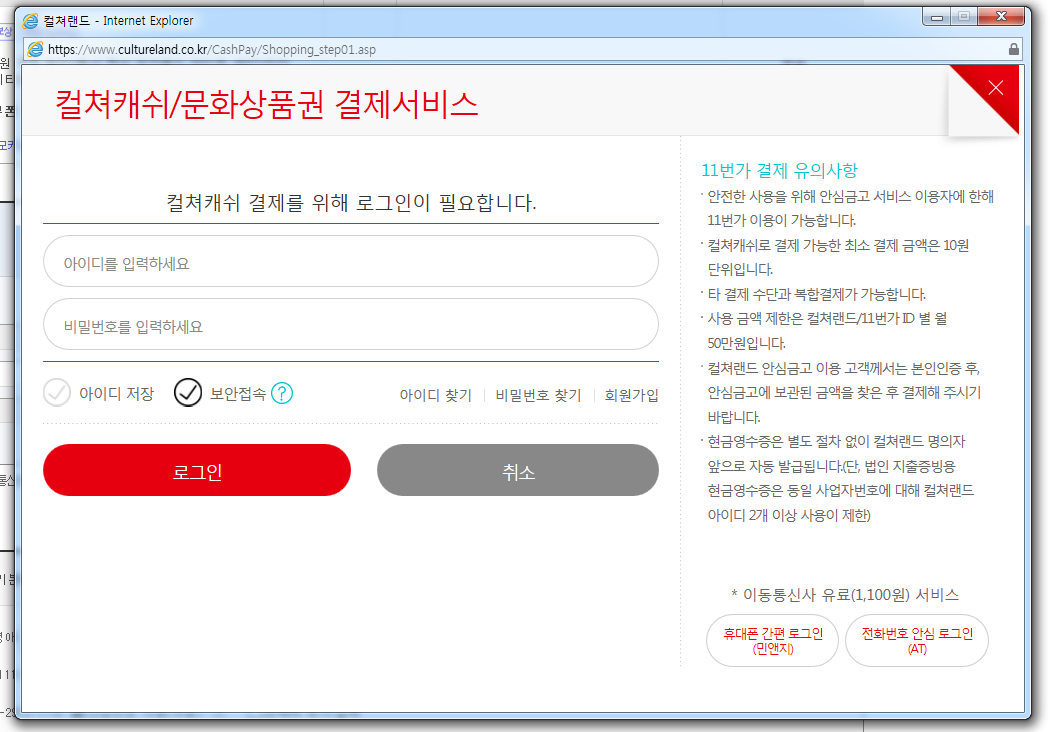Open the 비밀번호 찾기 link
The width and height of the screenshot is (1050, 732).
click(x=538, y=395)
